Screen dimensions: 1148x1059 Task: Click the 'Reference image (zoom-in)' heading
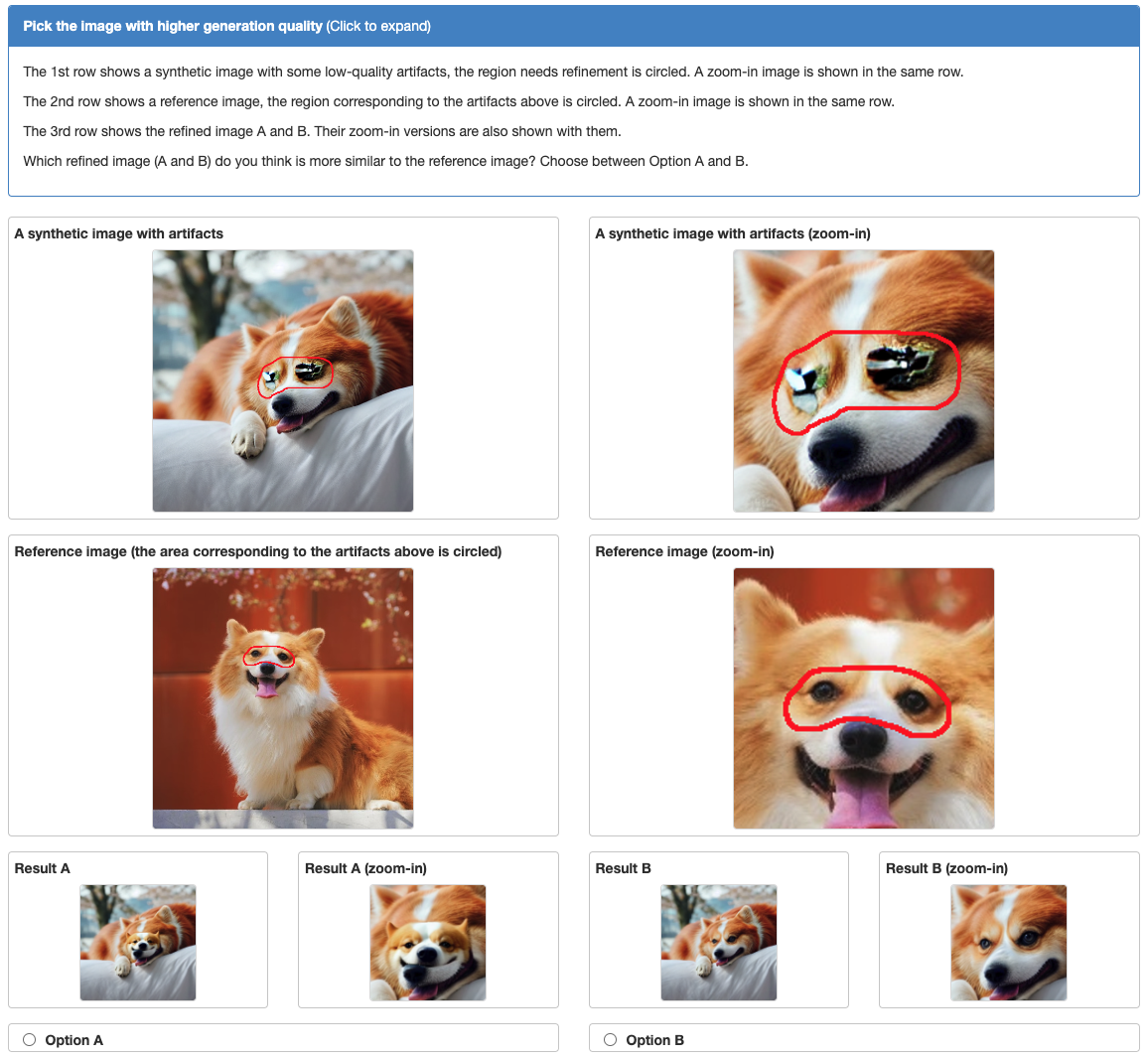point(684,551)
